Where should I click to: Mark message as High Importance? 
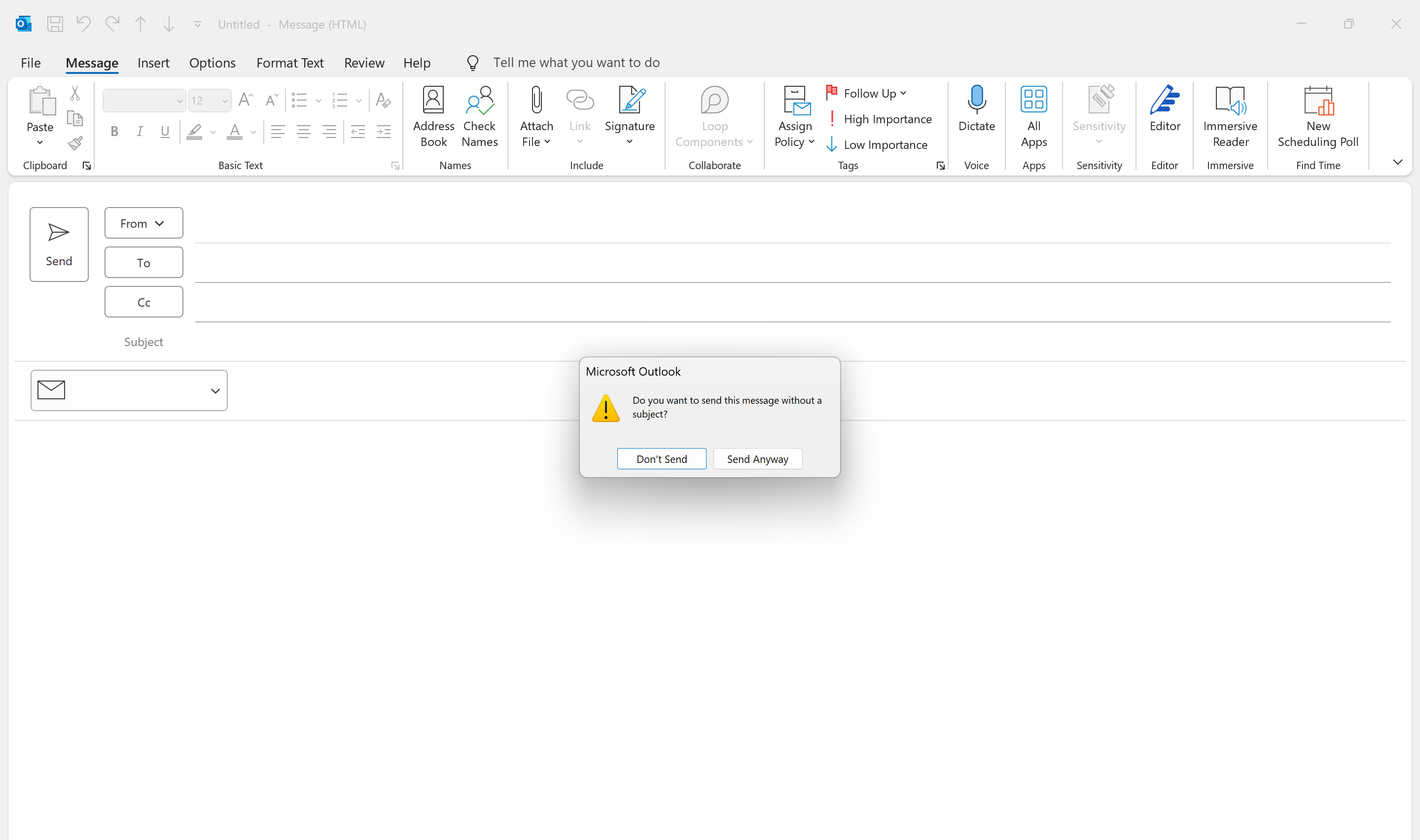[879, 119]
